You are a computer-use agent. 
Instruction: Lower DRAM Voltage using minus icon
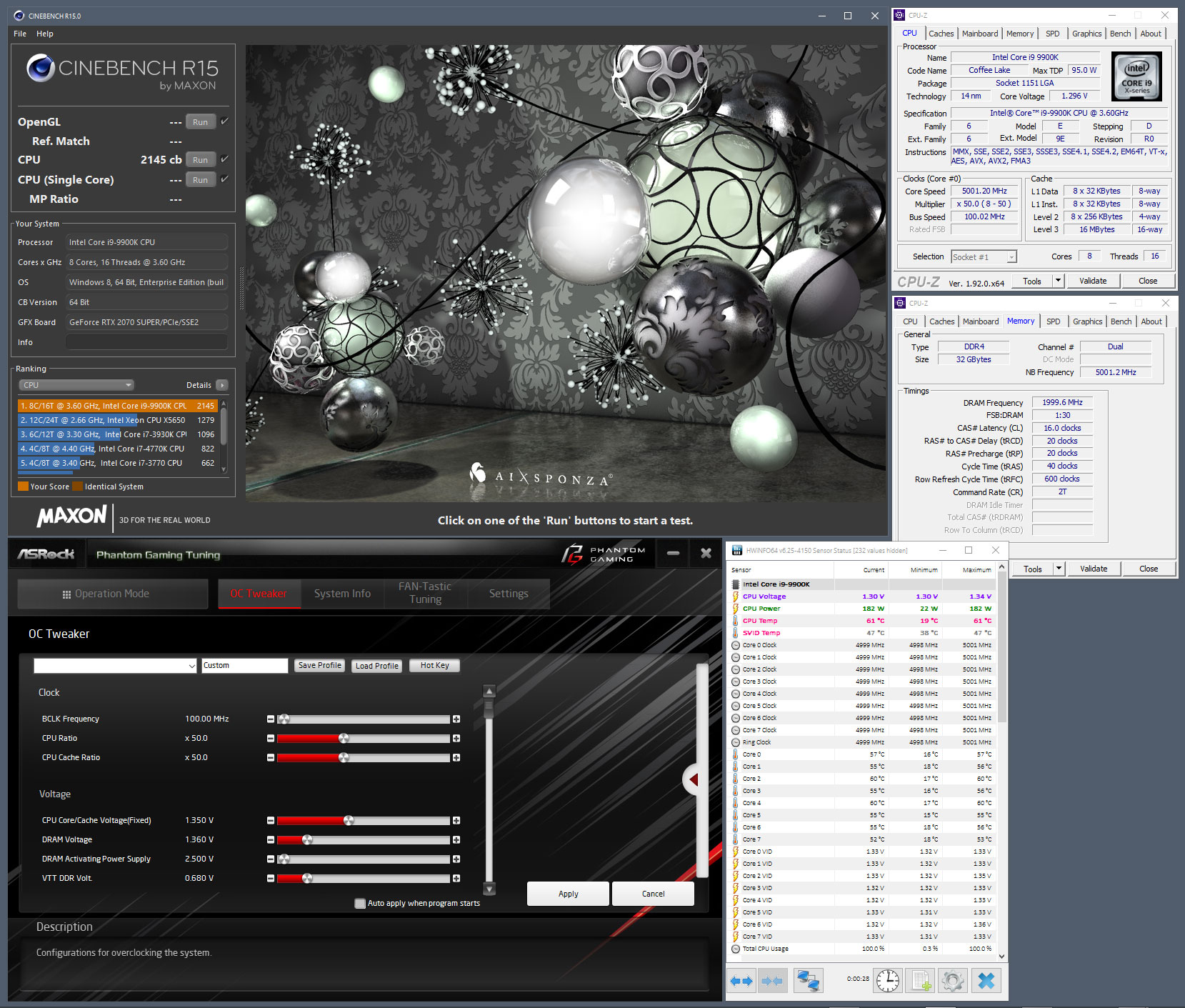(271, 839)
